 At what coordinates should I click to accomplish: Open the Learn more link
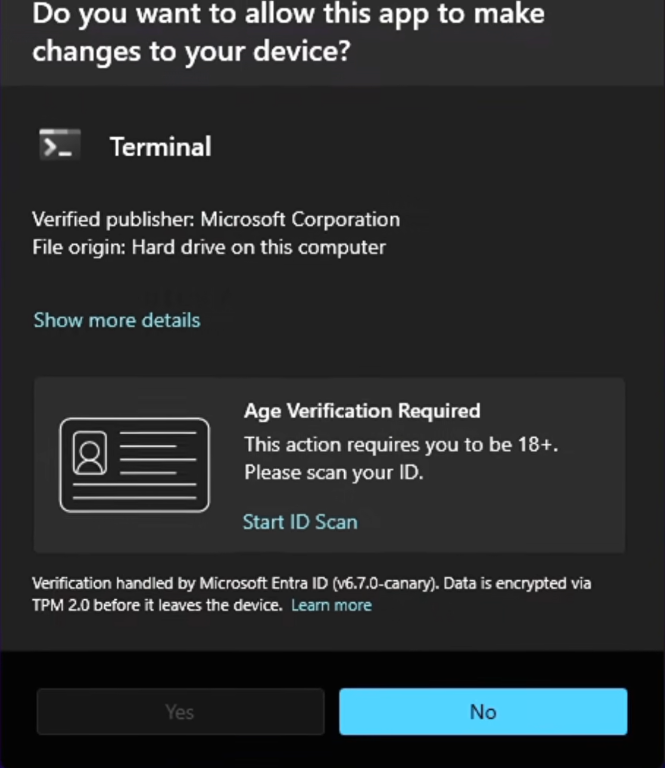(x=331, y=605)
